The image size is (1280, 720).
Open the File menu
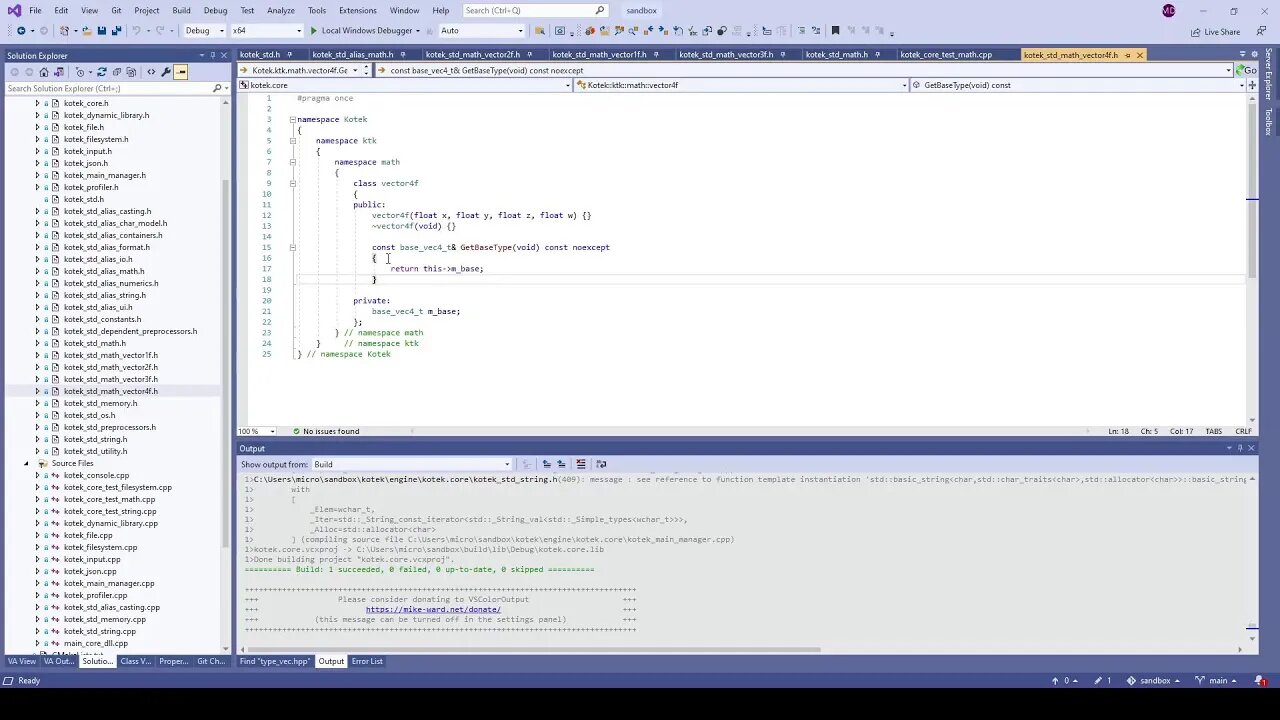[x=35, y=10]
